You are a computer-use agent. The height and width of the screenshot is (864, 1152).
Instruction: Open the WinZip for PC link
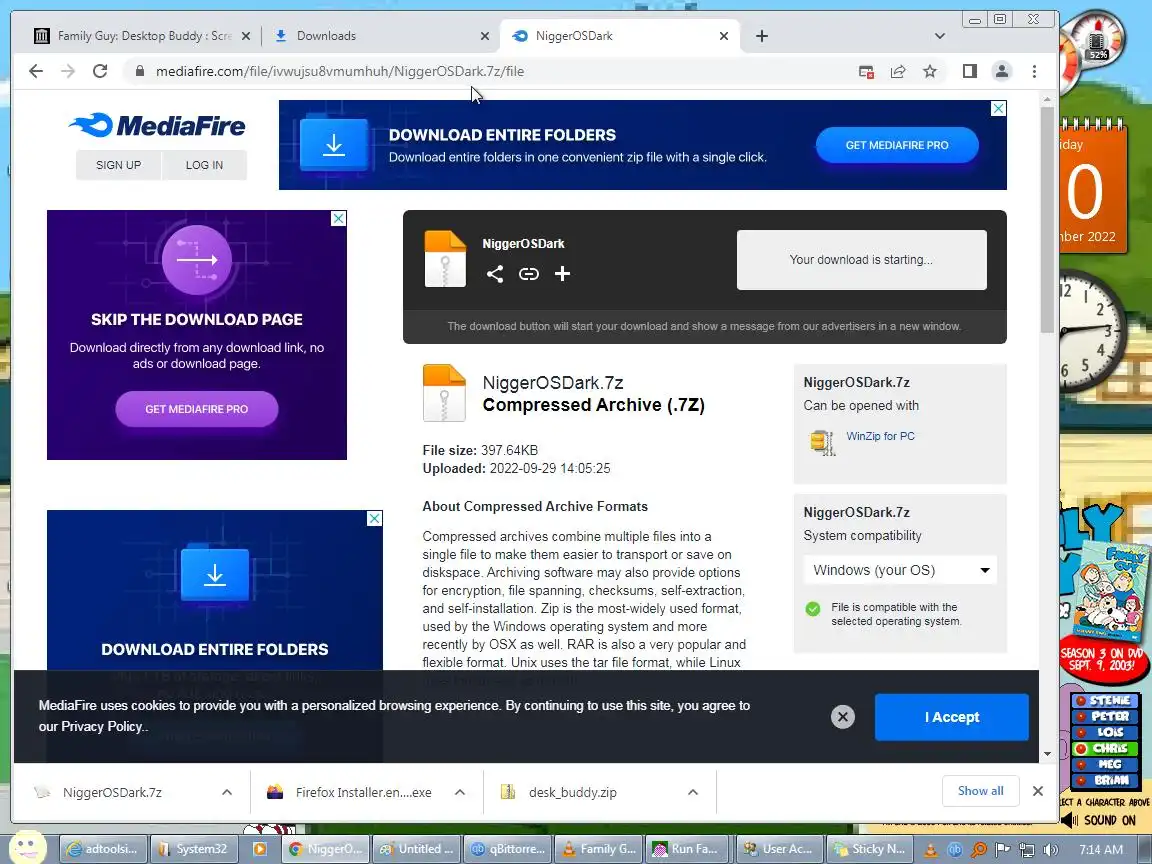point(880,436)
